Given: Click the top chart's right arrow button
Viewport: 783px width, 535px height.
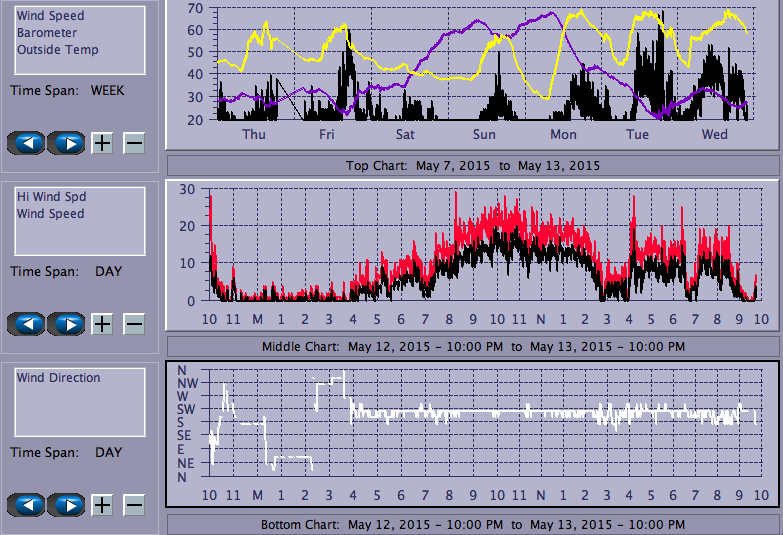Looking at the screenshot, I should [66, 143].
